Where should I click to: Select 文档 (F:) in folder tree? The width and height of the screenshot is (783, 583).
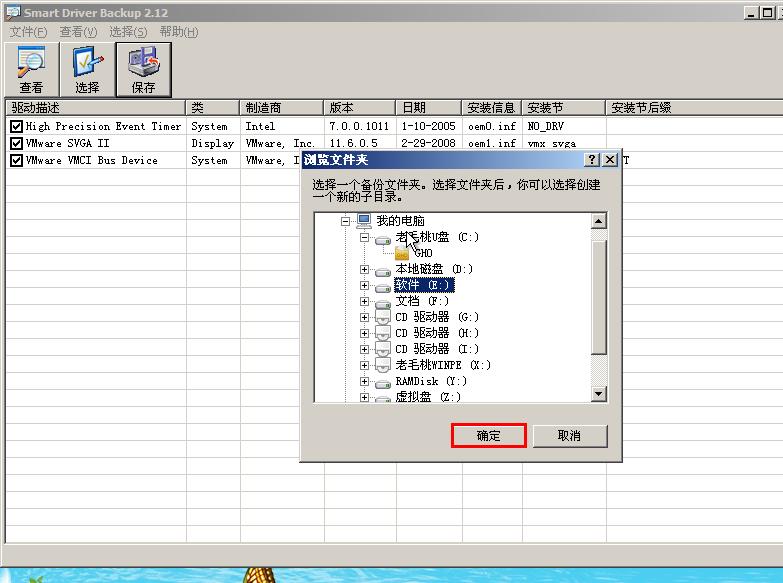[x=422, y=301]
